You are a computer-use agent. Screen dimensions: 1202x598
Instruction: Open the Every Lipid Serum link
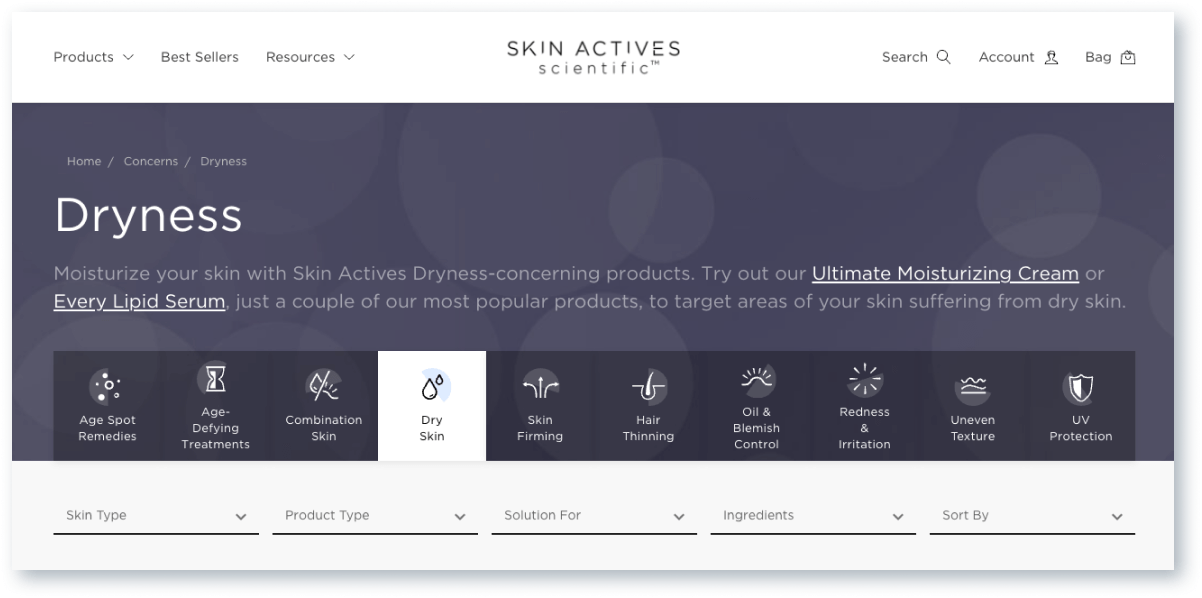pos(139,301)
